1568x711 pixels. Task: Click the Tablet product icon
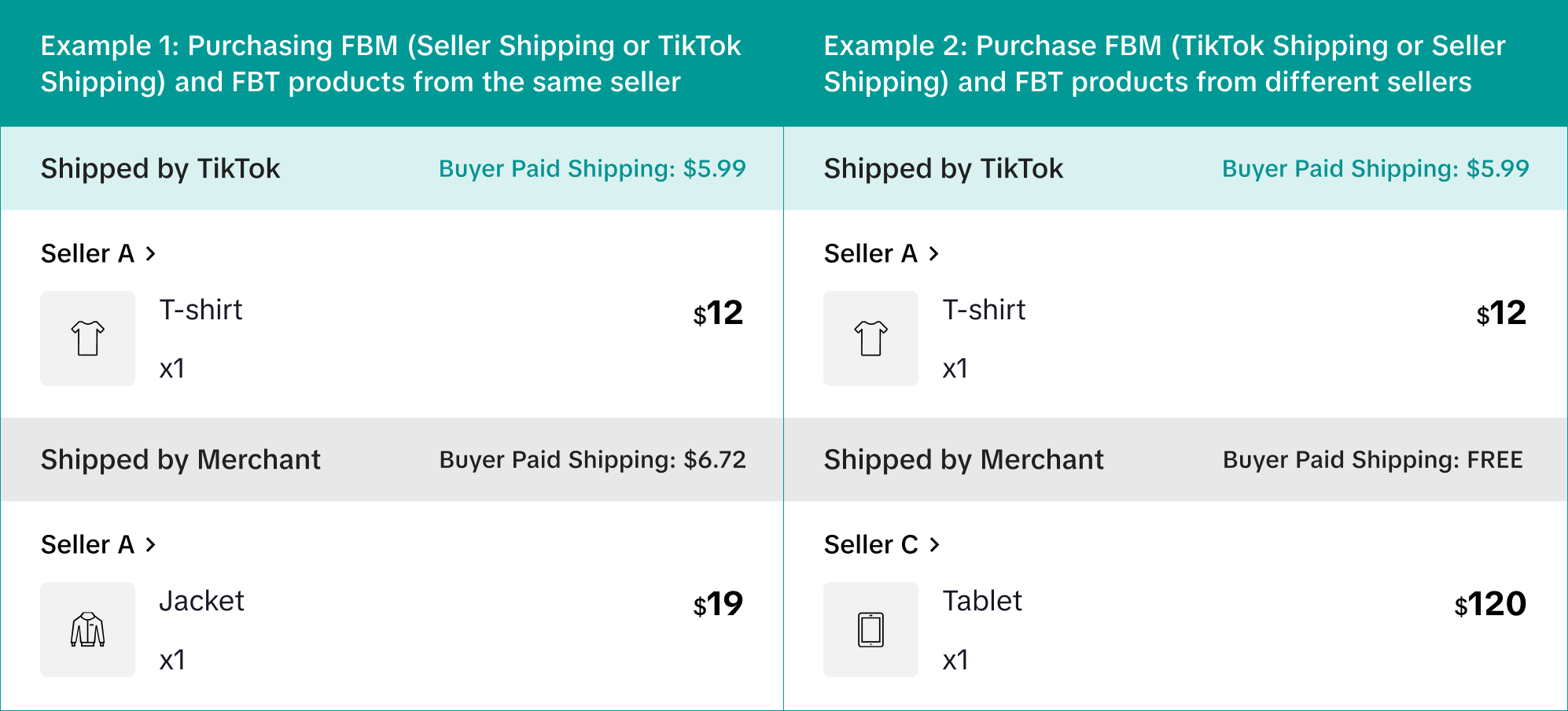pyautogui.click(x=870, y=629)
